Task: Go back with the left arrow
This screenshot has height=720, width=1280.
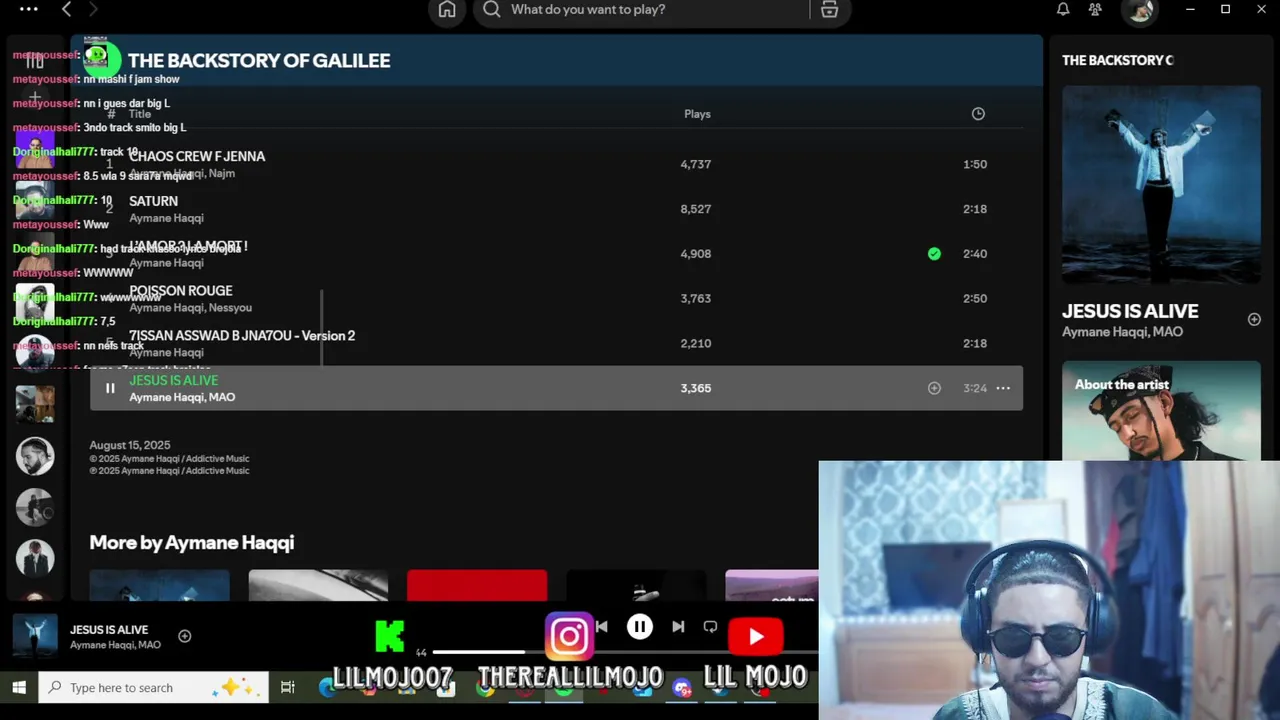Action: click(x=66, y=9)
